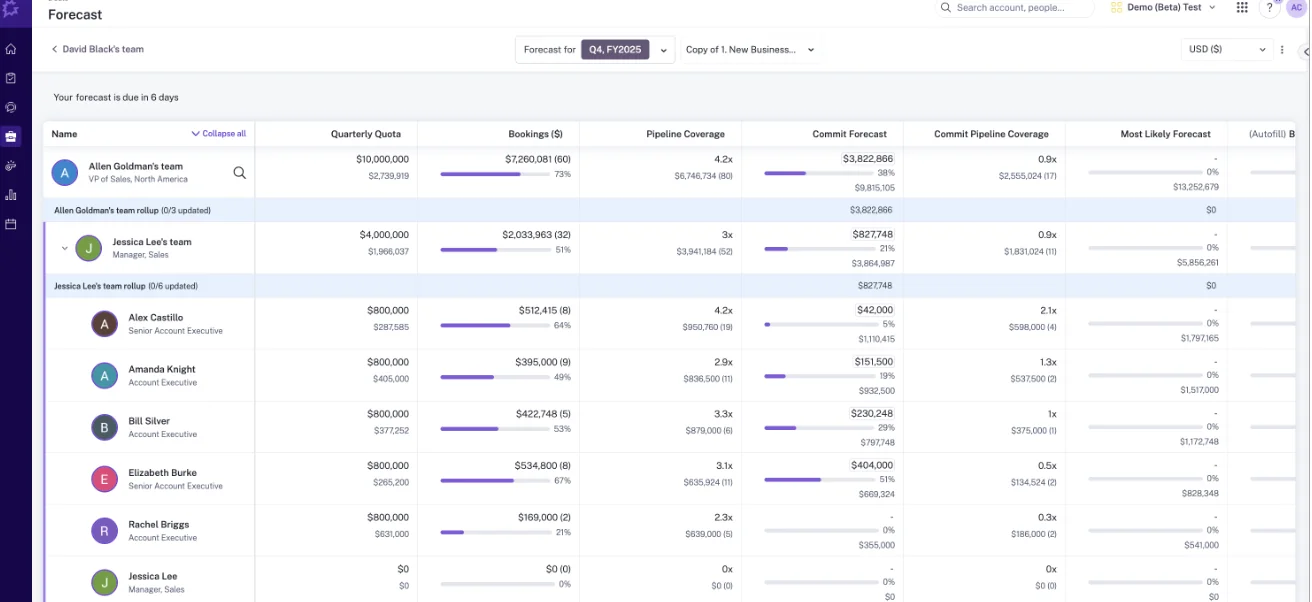This screenshot has height=602, width=1312.
Task: Edit Amanda Knight's $151,500 commit forecast field
Action: point(874,362)
